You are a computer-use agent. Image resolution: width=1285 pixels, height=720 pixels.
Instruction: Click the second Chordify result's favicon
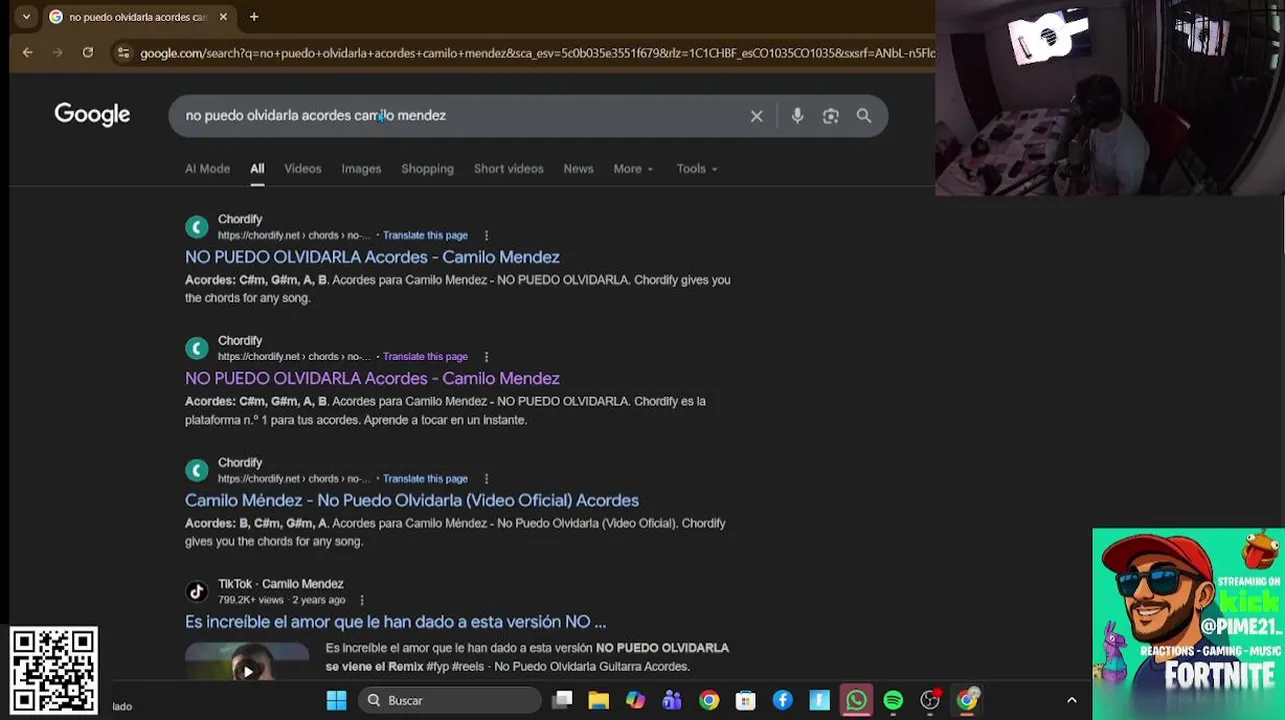[197, 348]
